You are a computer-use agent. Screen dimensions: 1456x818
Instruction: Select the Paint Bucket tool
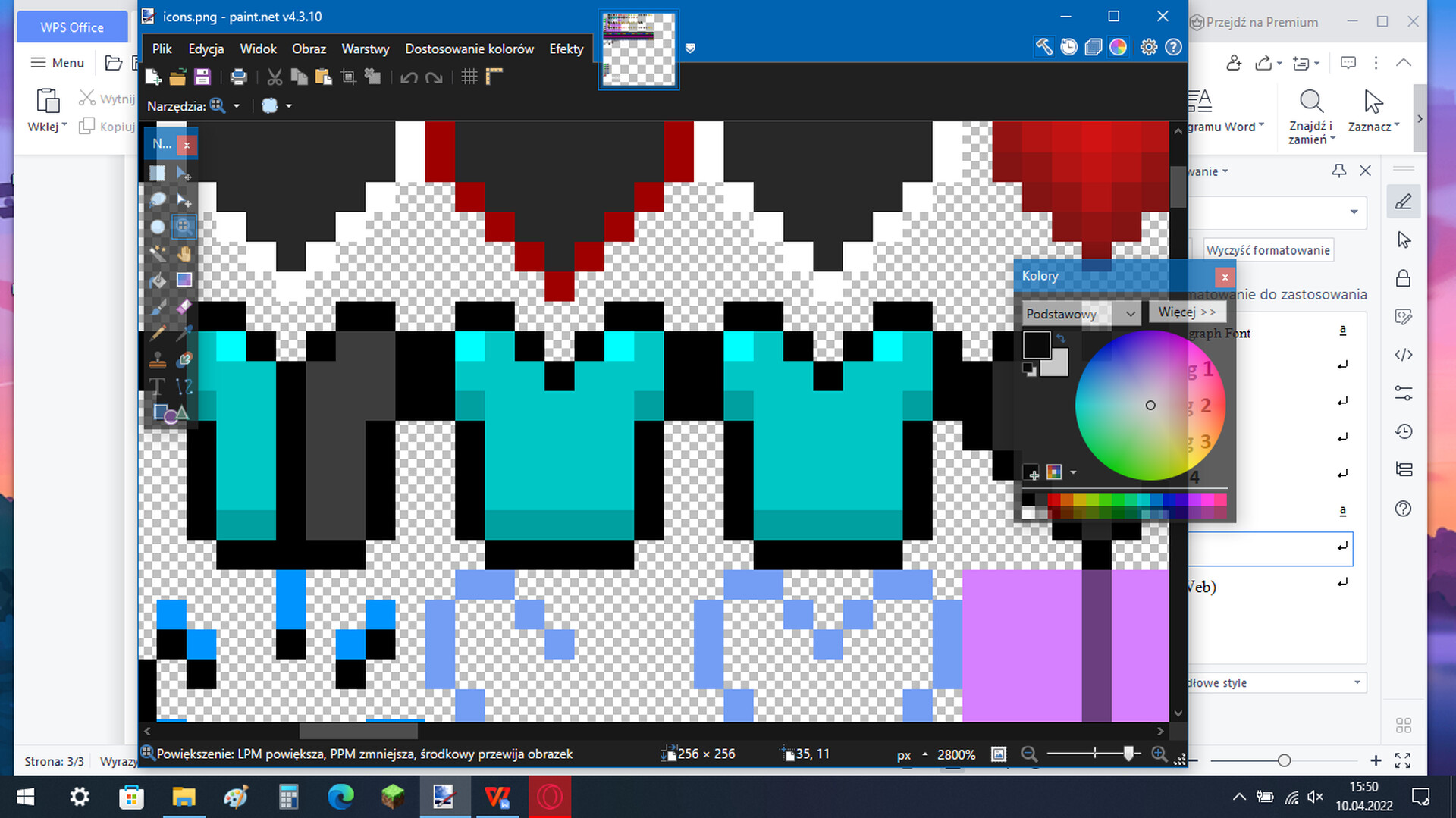click(158, 280)
